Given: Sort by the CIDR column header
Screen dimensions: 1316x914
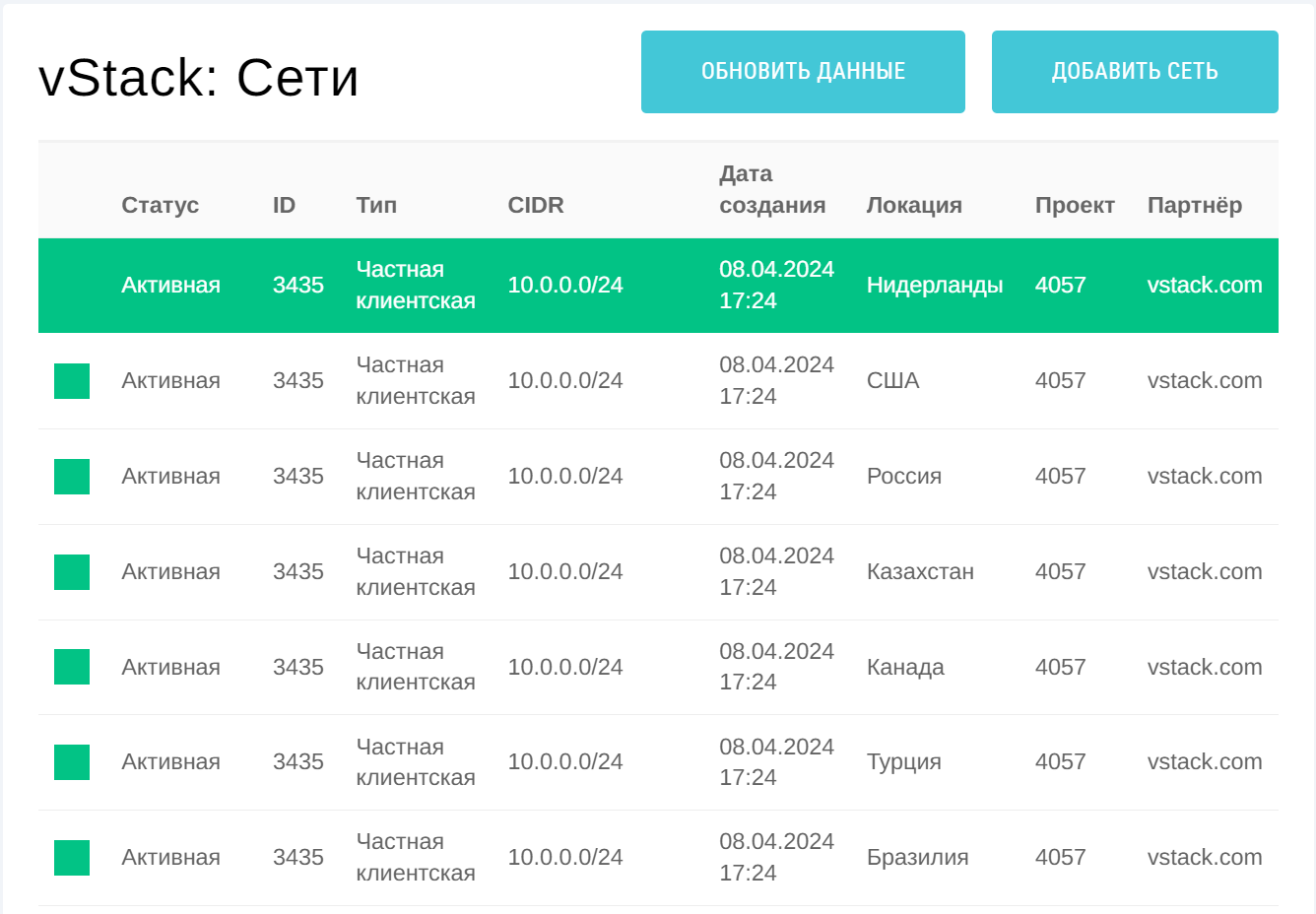Looking at the screenshot, I should (536, 205).
